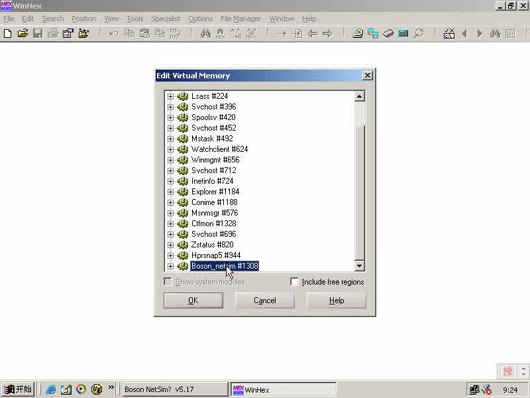Click the Open file folder icon

(23, 33)
